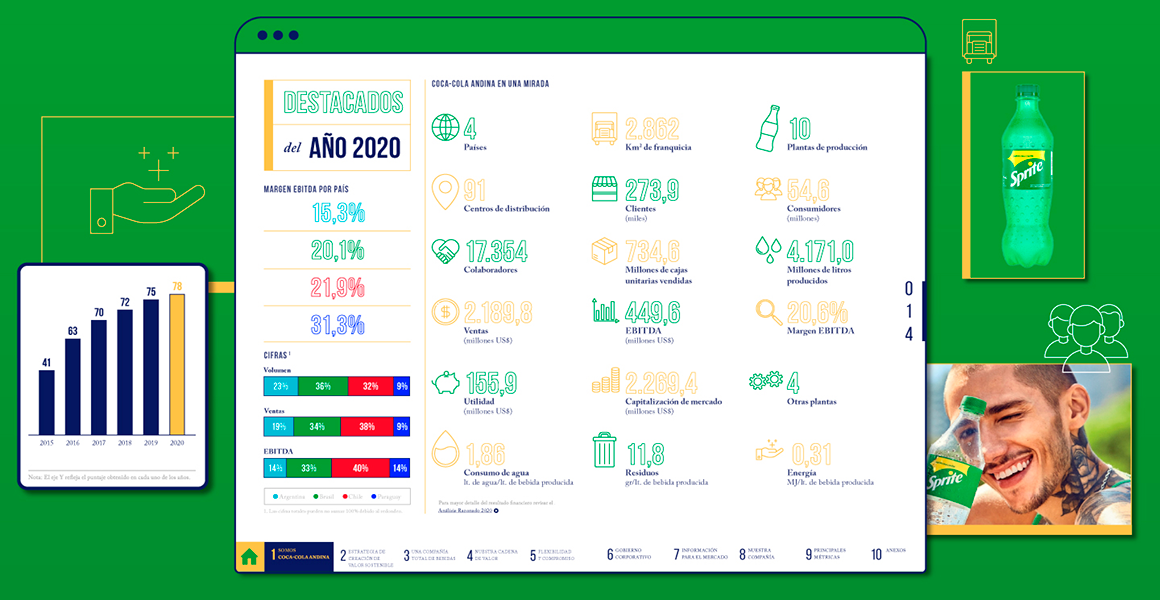Click the globe icon for Países
Viewport: 1160px width, 600px height.
tap(445, 127)
